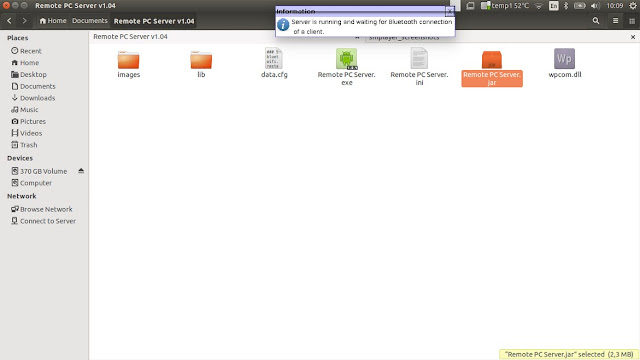
Task: Switch to the Remote PC Server v1.04 tab
Action: 130,37
